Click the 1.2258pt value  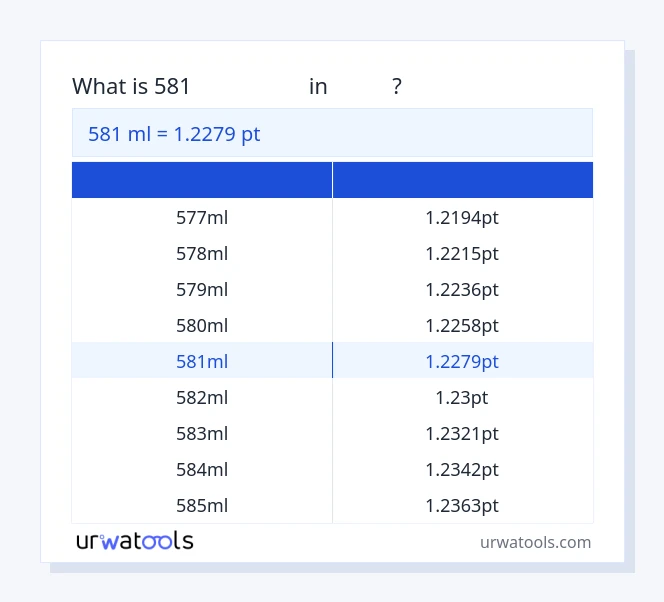coord(462,325)
